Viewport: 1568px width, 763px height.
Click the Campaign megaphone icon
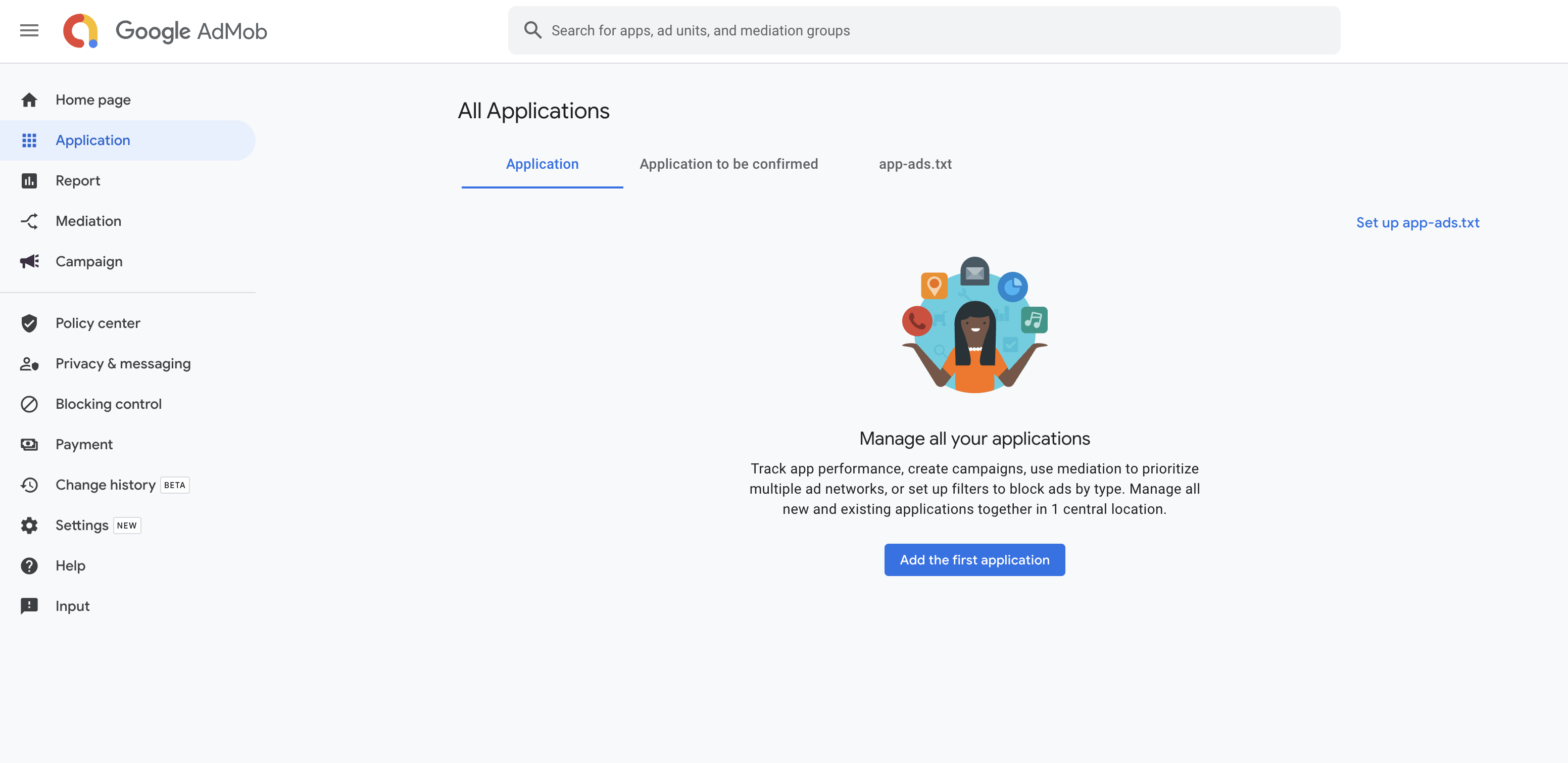tap(29, 261)
